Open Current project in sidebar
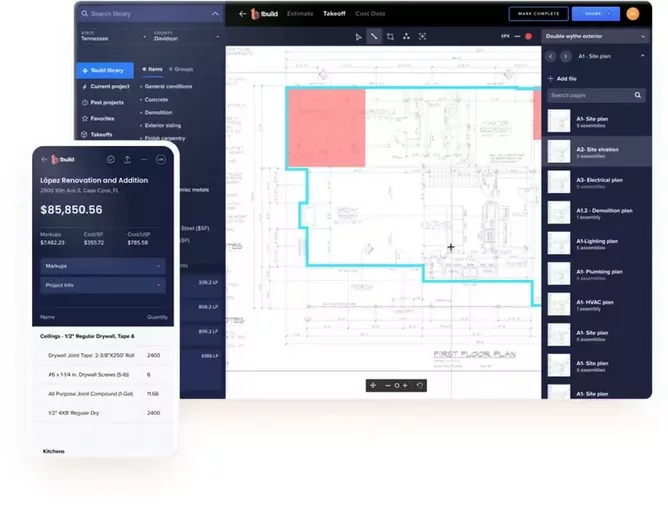This screenshot has height=505, width=668. click(x=105, y=87)
